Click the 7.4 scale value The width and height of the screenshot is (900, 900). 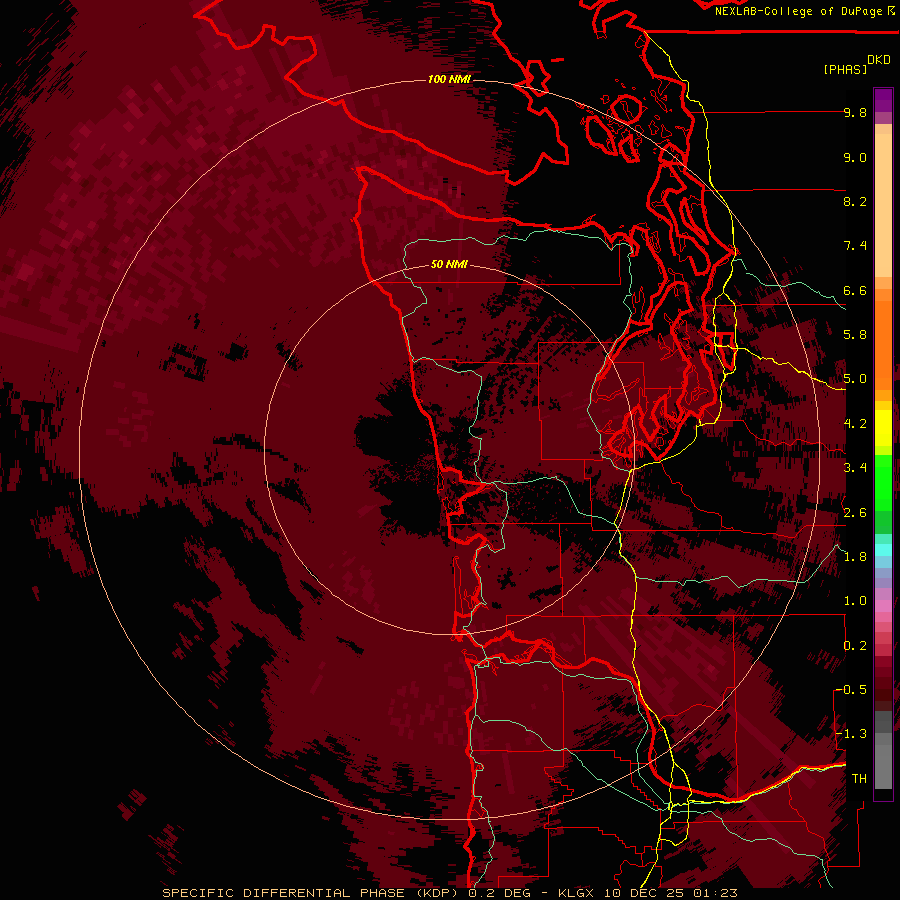[x=855, y=246]
